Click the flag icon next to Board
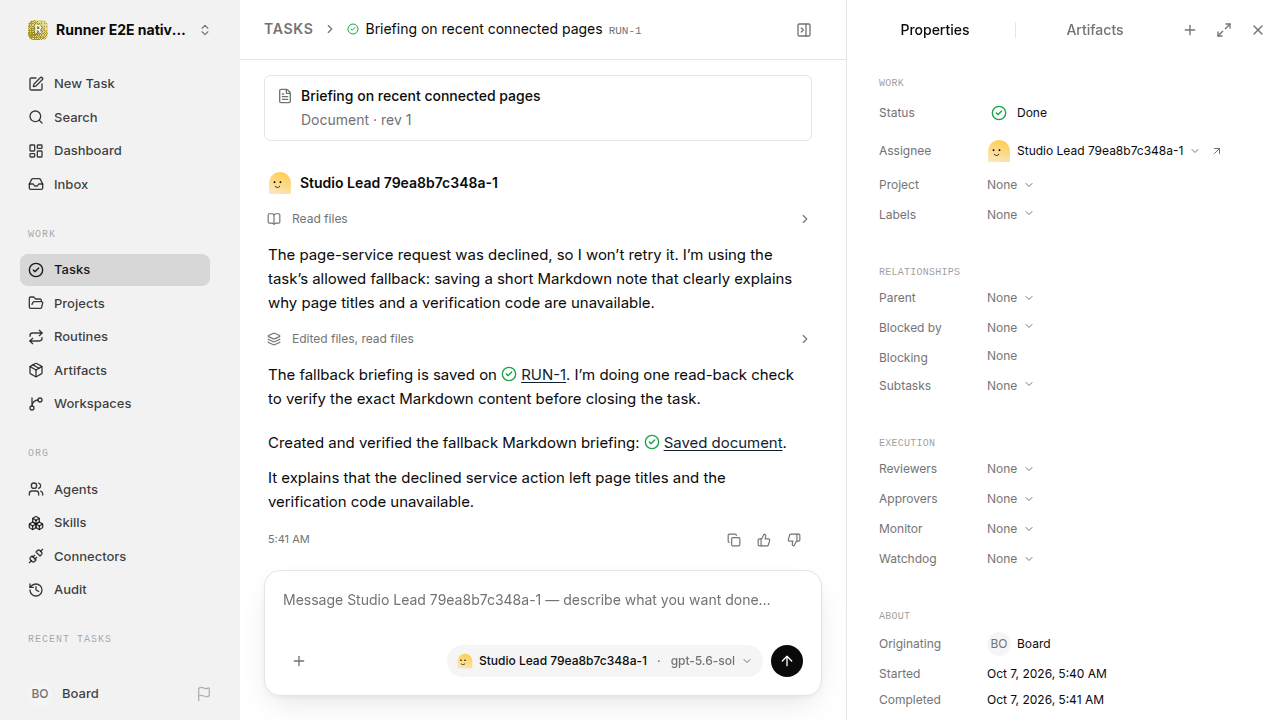Viewport: 1280px width, 720px height. point(204,694)
